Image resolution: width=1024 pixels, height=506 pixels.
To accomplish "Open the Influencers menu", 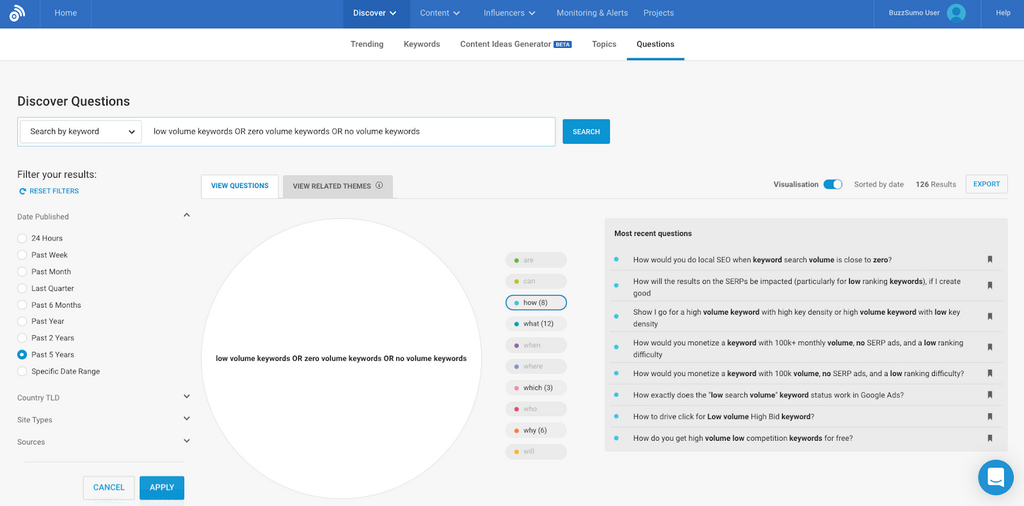I will 510,13.
